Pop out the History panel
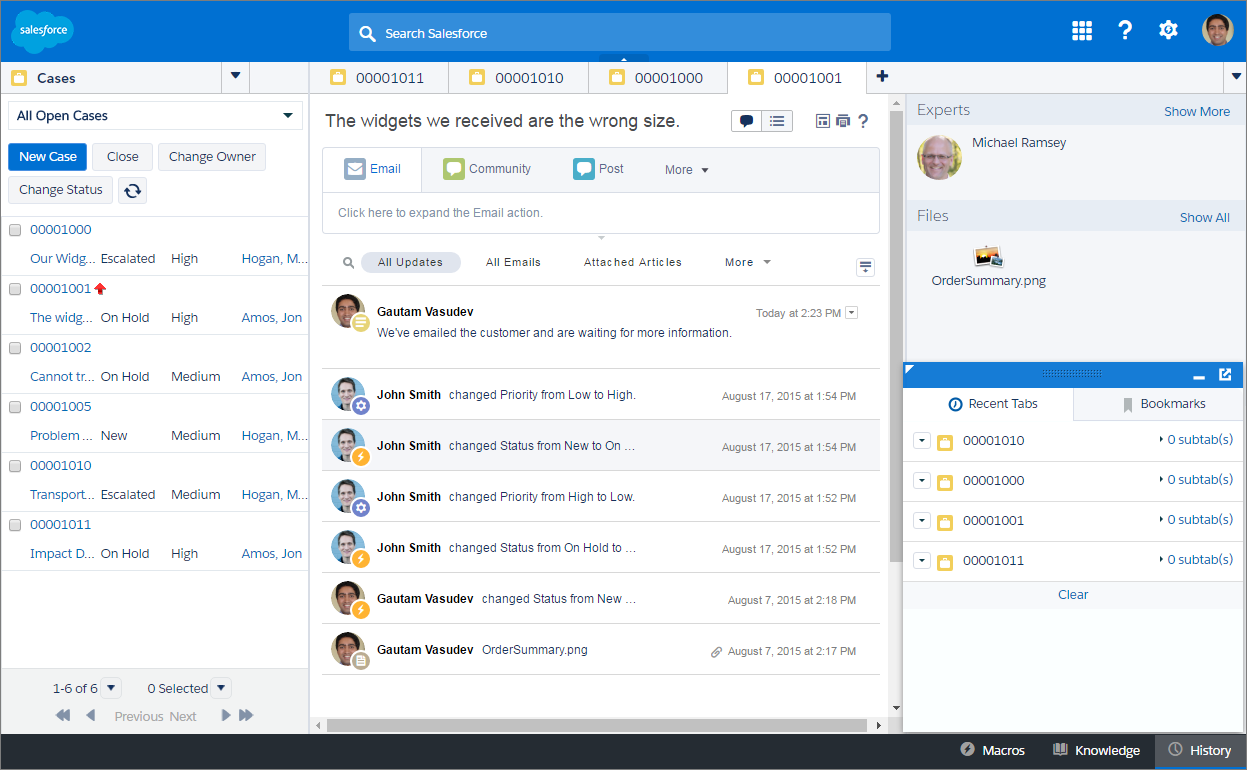 click(x=1226, y=374)
